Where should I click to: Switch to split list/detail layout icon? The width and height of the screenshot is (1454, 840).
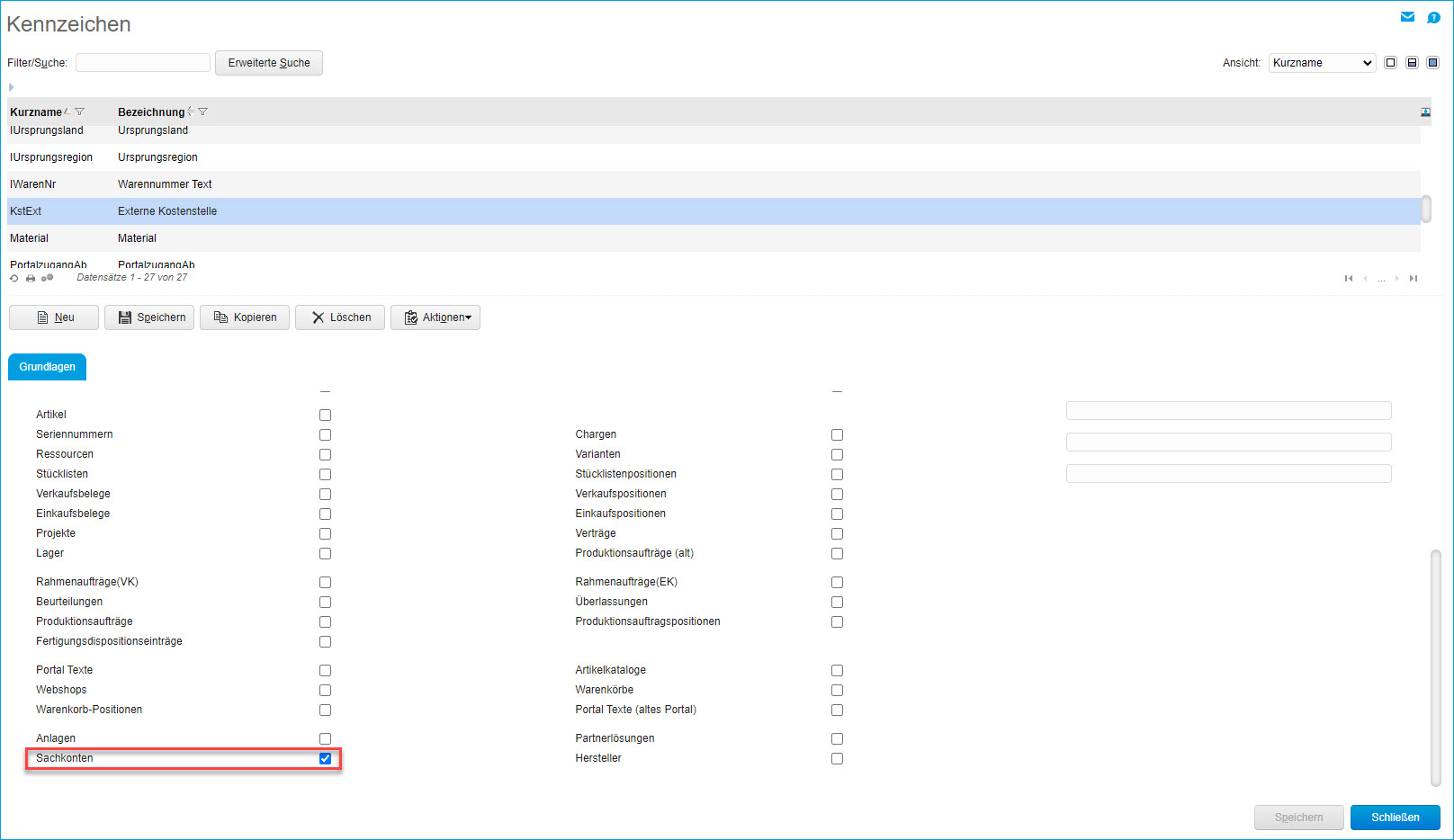click(1412, 63)
